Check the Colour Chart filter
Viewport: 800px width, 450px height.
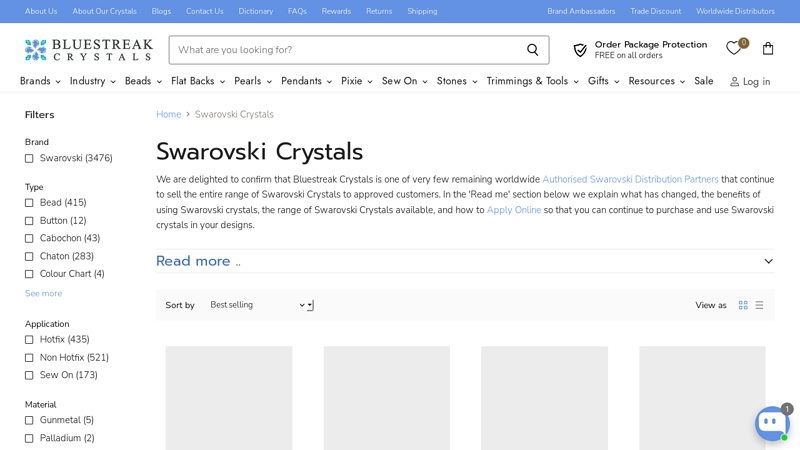click(x=29, y=274)
